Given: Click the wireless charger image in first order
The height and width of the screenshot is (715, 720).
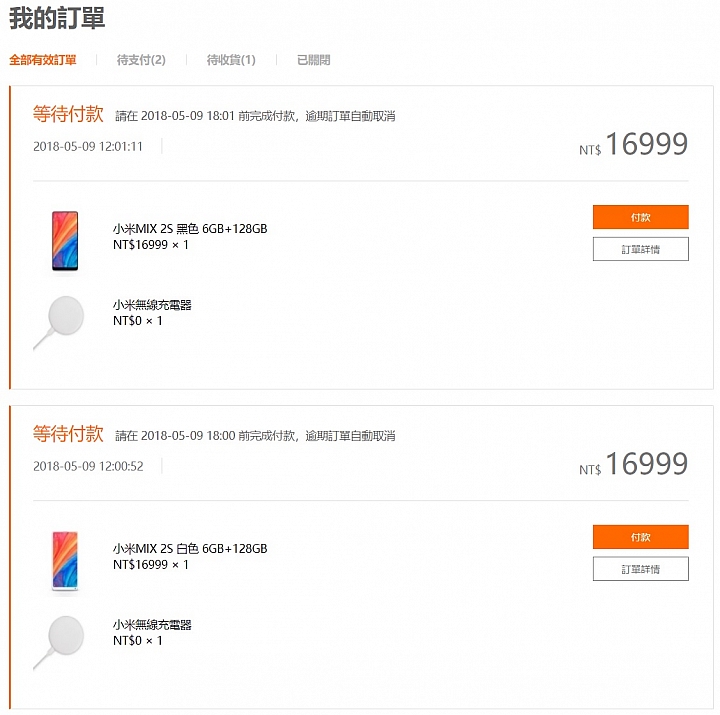Looking at the screenshot, I should point(59,323).
